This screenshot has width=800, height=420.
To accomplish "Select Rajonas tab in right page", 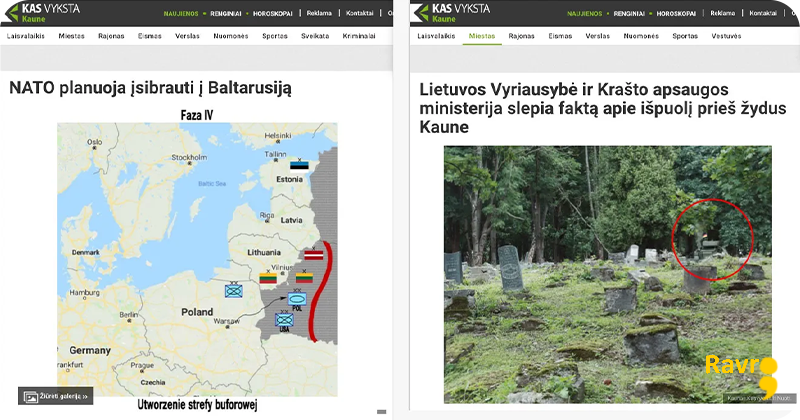I will click(x=521, y=36).
